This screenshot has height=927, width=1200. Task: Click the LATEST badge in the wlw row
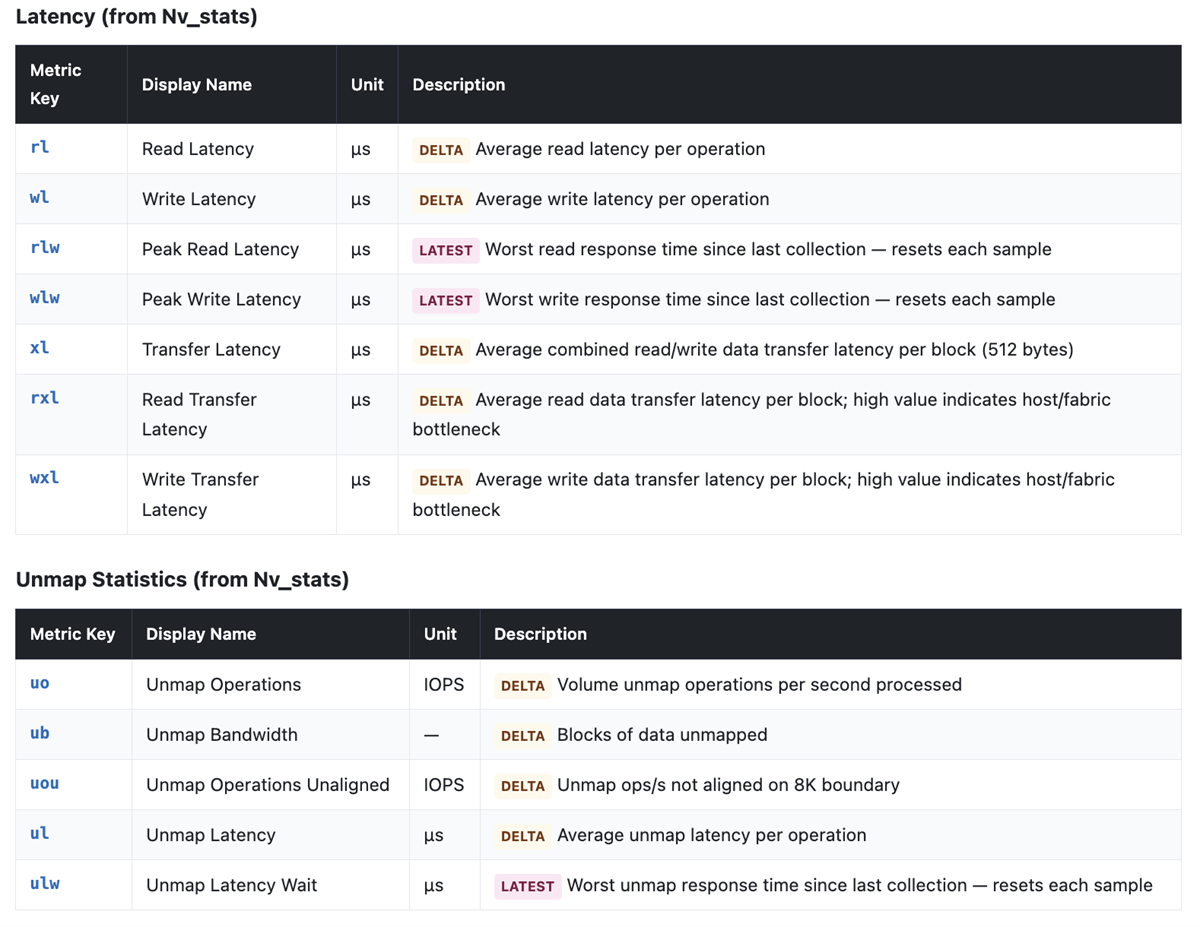click(446, 300)
